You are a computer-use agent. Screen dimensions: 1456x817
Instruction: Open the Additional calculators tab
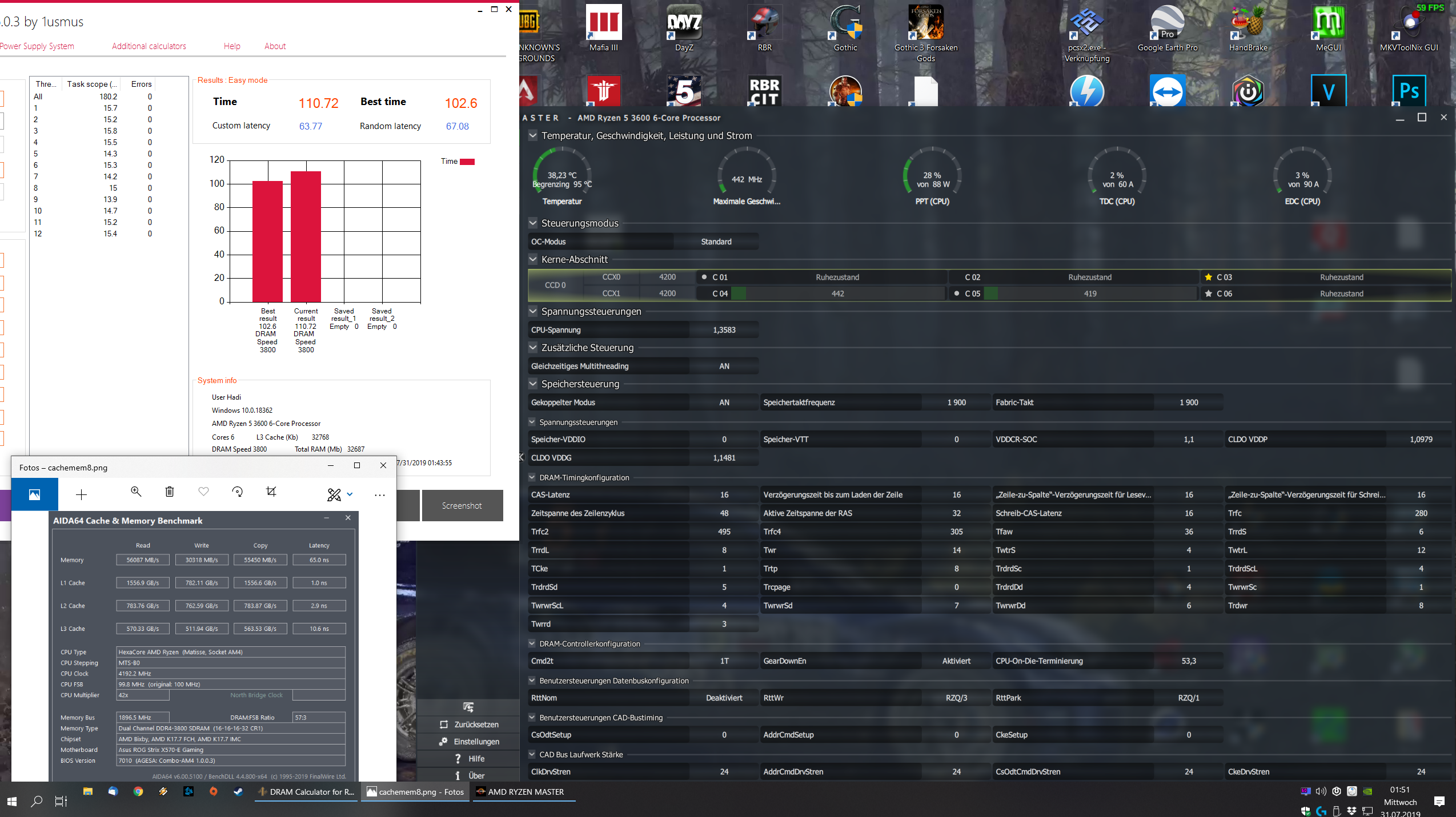click(x=149, y=46)
